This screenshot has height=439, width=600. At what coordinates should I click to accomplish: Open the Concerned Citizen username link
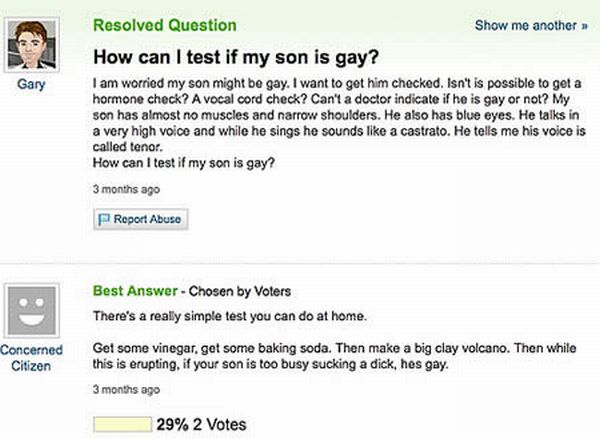(x=30, y=359)
